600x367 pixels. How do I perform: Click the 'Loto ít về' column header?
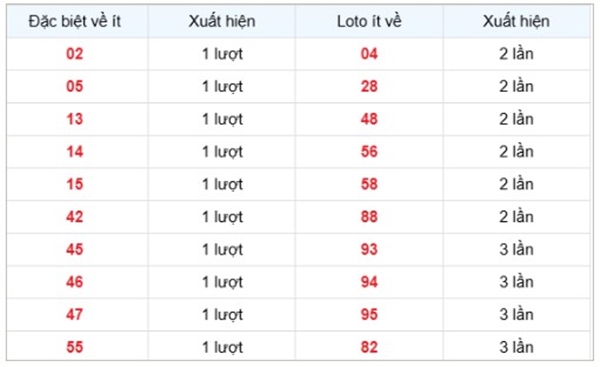click(x=369, y=21)
